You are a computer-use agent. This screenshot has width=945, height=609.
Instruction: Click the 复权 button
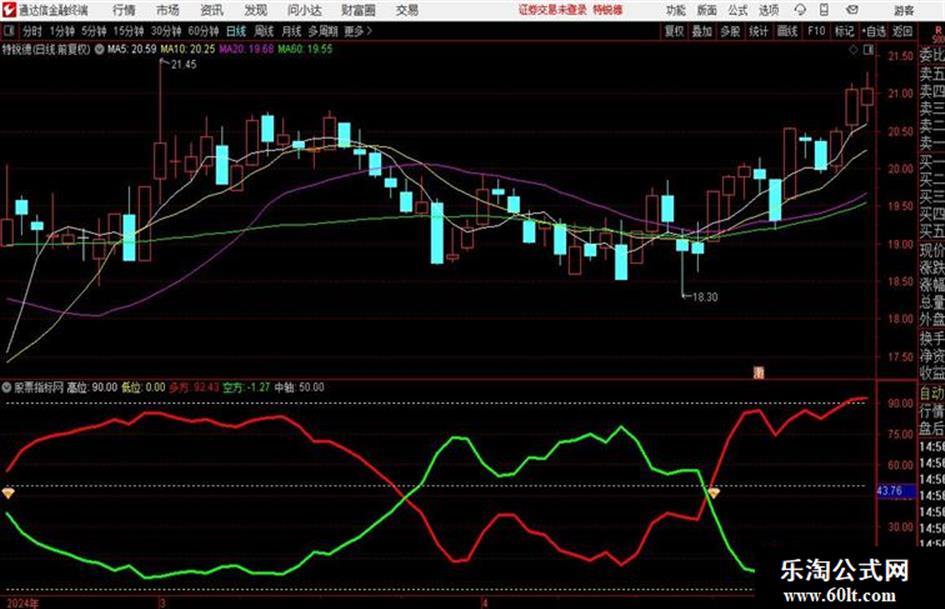point(673,31)
